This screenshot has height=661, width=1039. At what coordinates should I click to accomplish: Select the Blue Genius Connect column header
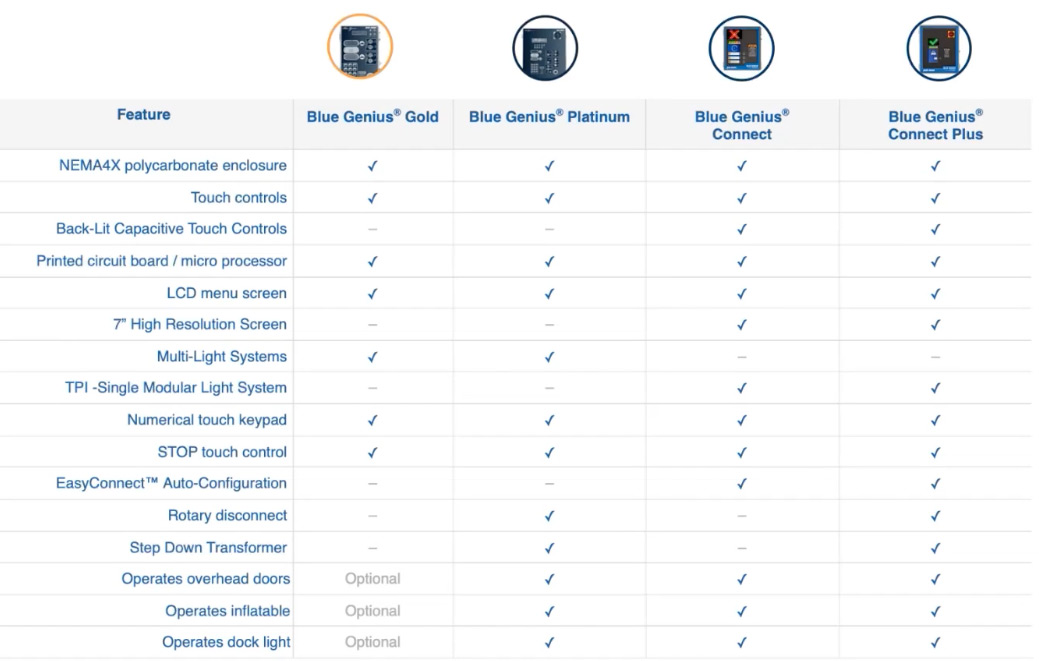(x=741, y=125)
